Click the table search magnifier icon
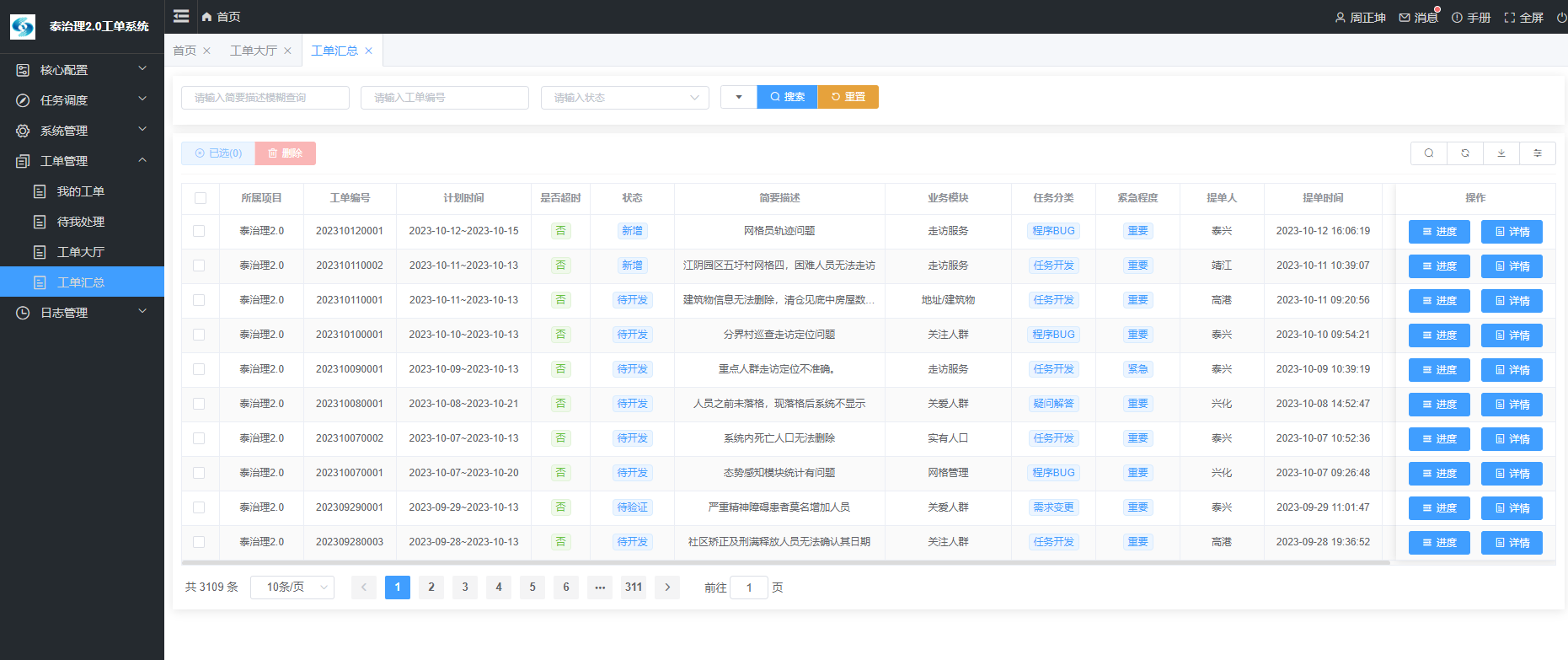 (1429, 153)
